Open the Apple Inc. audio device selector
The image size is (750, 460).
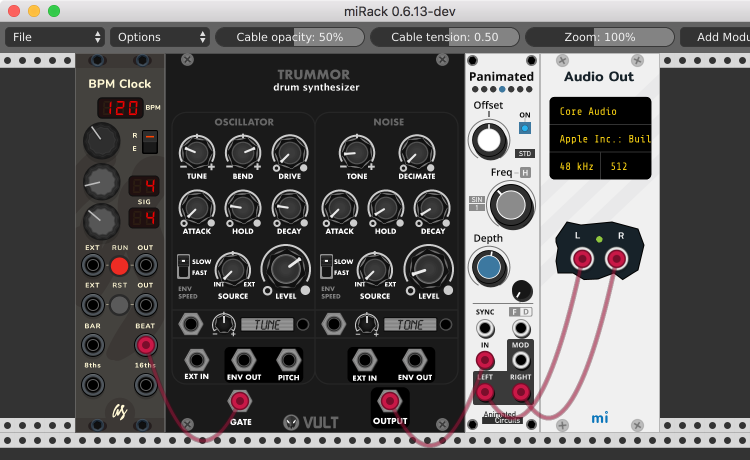tap(600, 139)
